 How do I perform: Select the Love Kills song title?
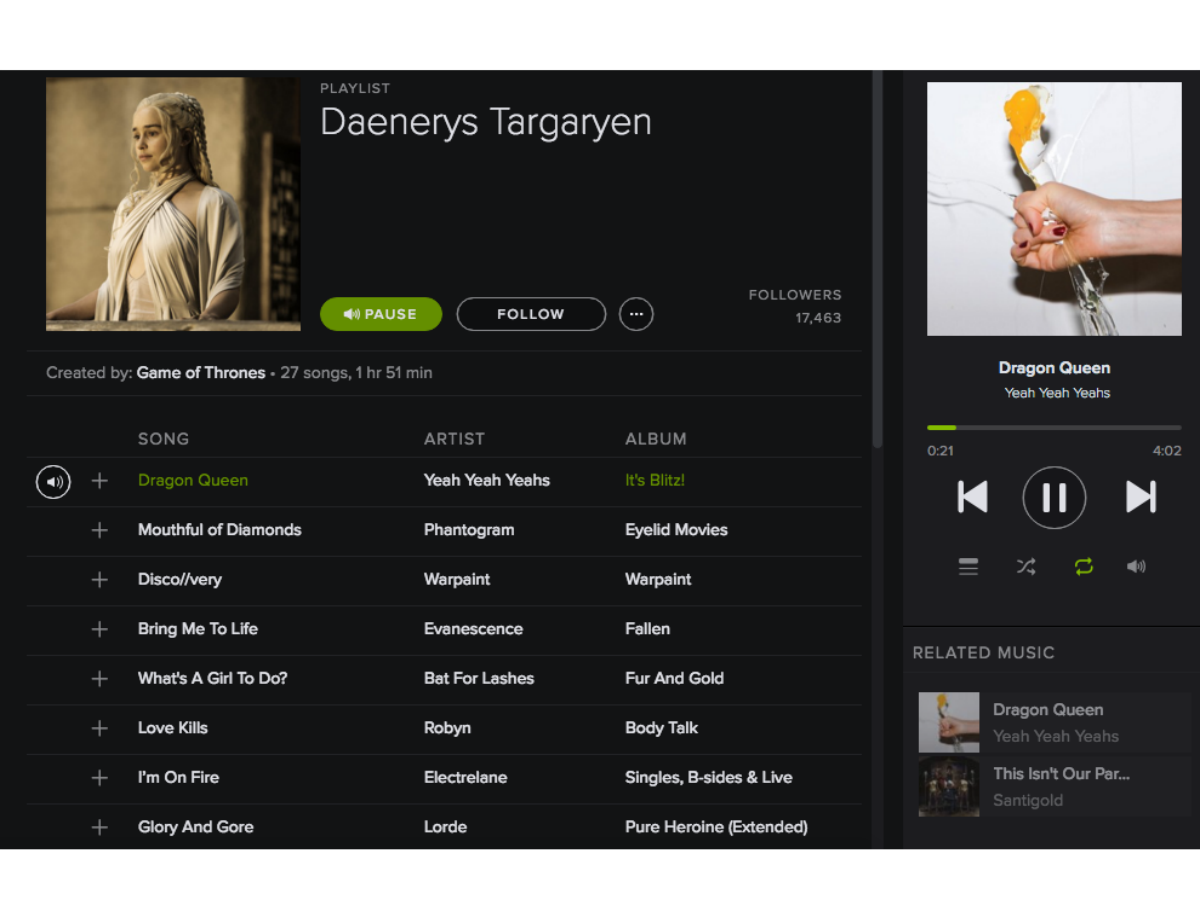tap(173, 728)
